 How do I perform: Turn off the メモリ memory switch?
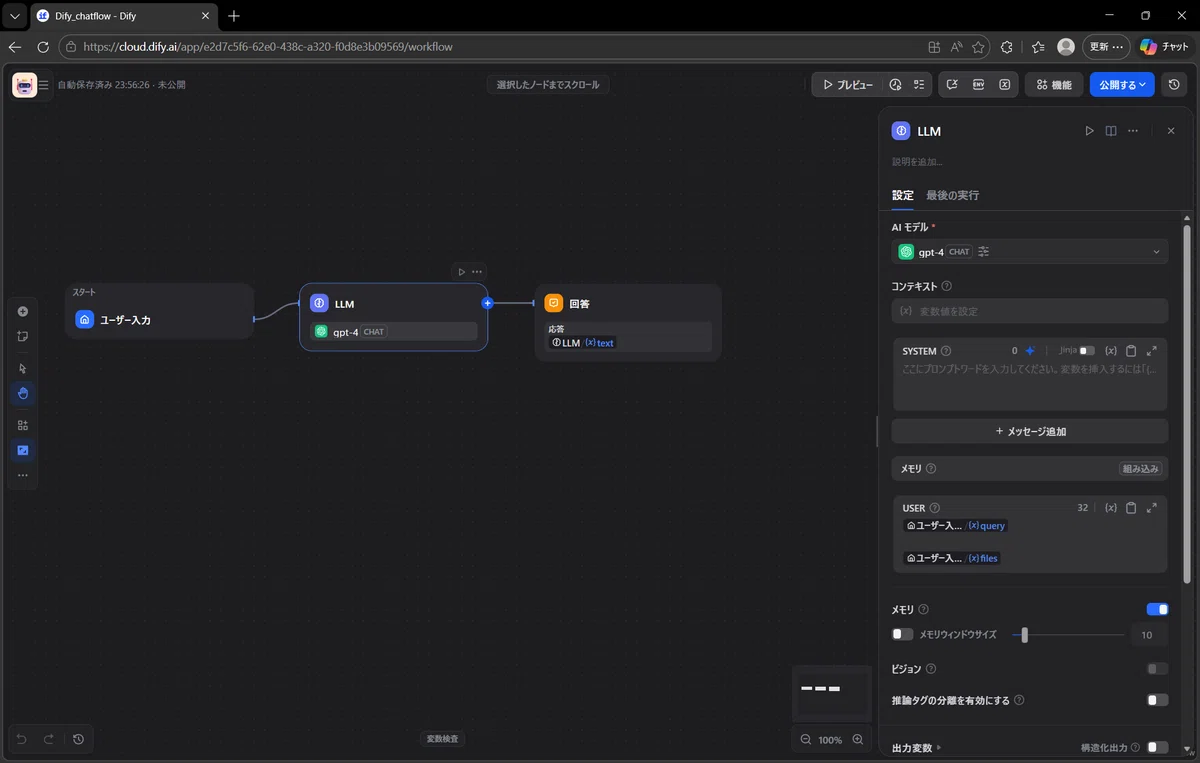(x=1157, y=609)
